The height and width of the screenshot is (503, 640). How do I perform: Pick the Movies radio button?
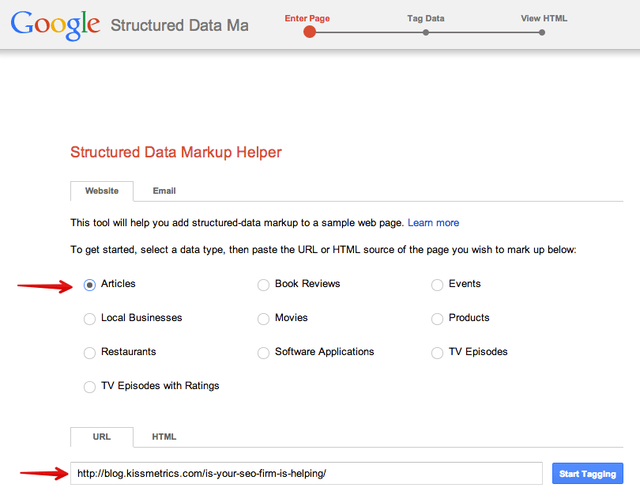click(x=264, y=319)
